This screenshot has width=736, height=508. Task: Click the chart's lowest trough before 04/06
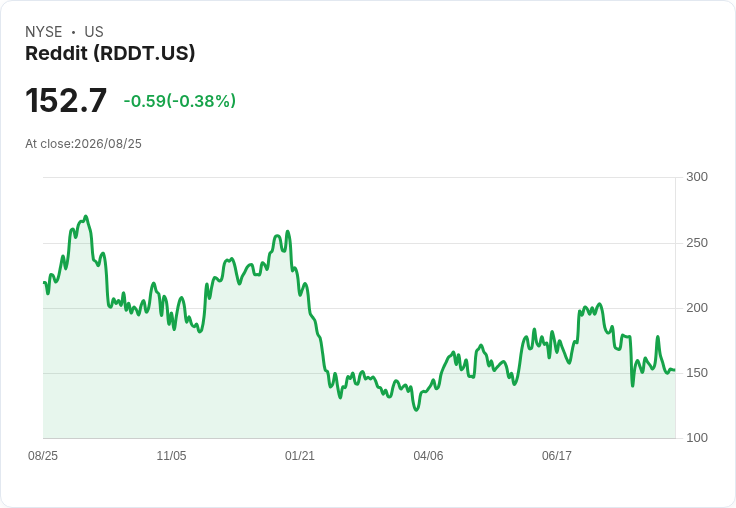pos(416,410)
